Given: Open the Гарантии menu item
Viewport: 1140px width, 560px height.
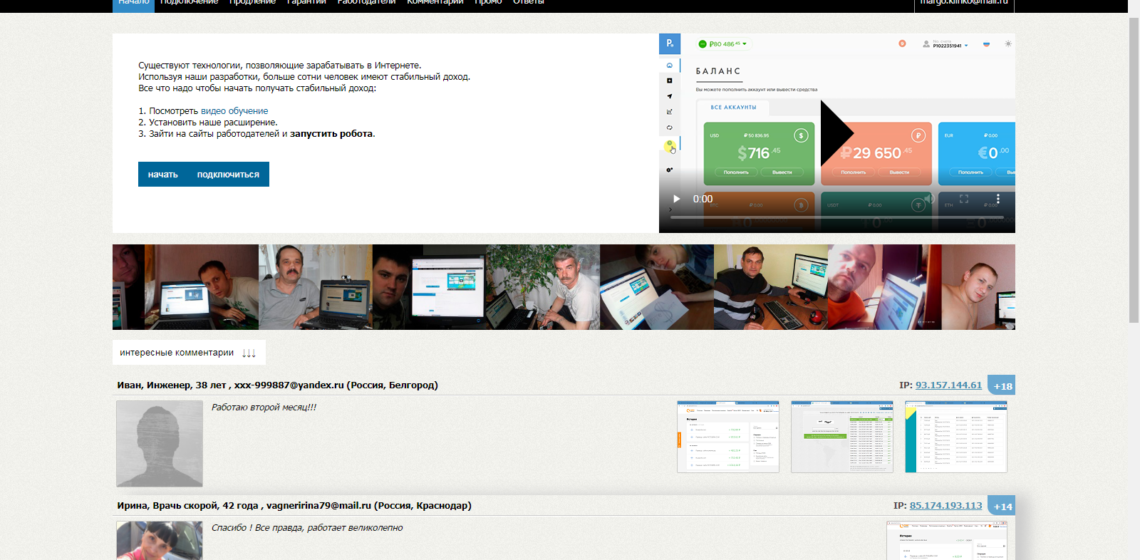Looking at the screenshot, I should point(306,3).
